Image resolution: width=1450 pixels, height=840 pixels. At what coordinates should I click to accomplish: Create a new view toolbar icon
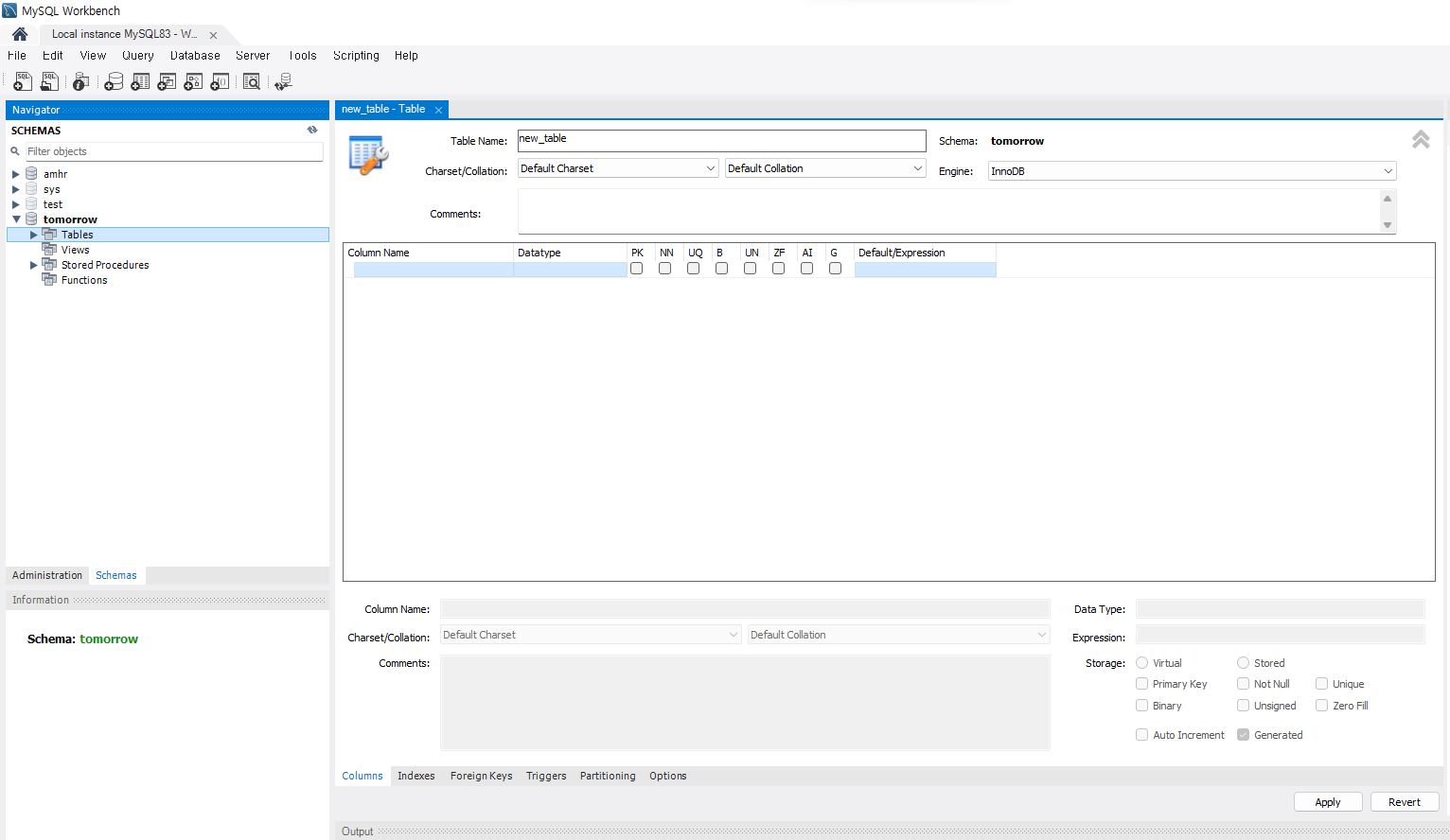[x=167, y=82]
